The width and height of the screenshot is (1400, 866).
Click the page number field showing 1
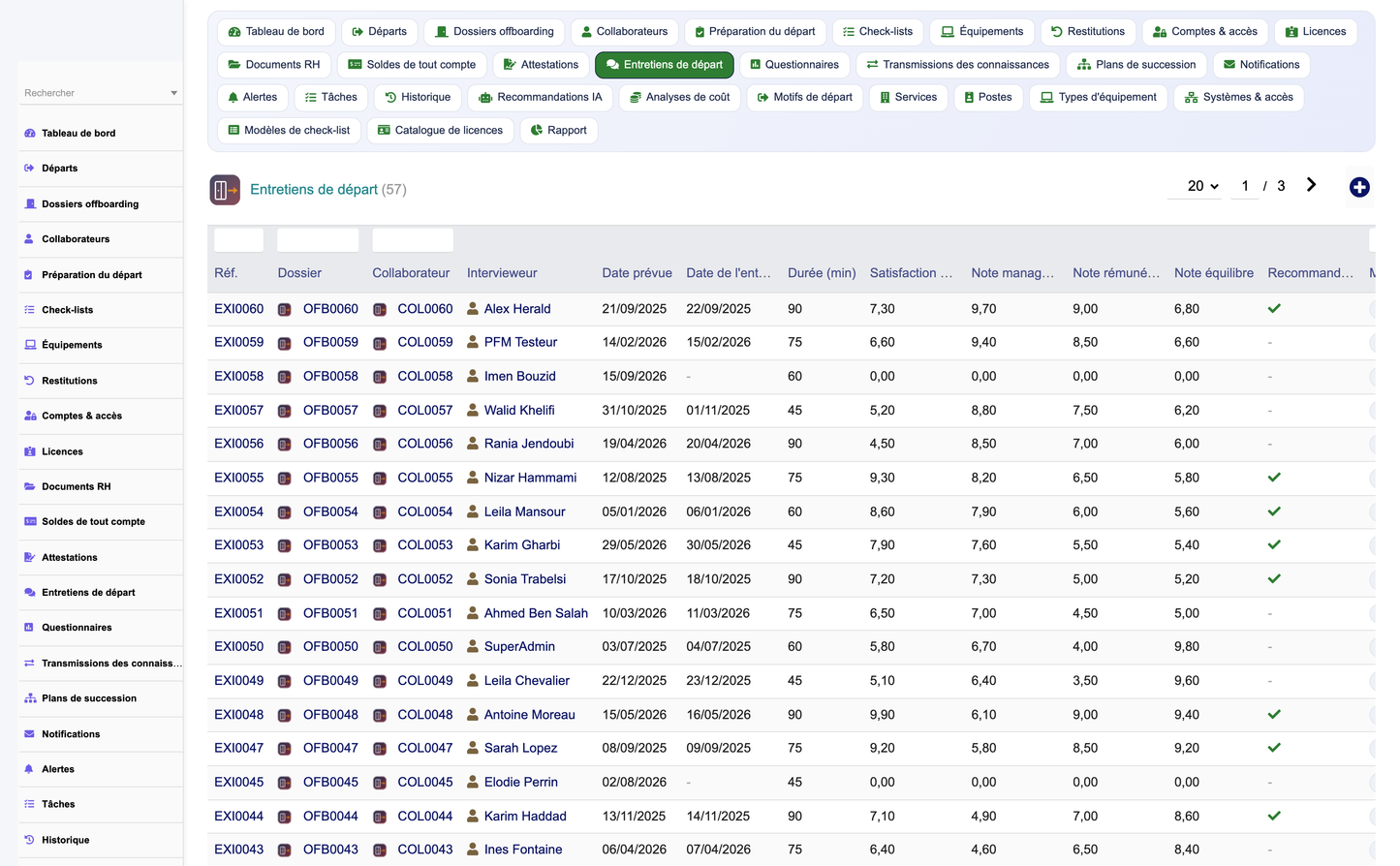pos(1245,186)
